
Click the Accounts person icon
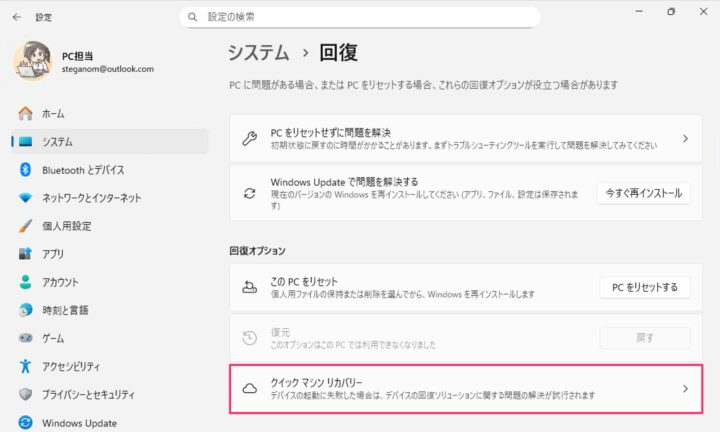[x=26, y=282]
